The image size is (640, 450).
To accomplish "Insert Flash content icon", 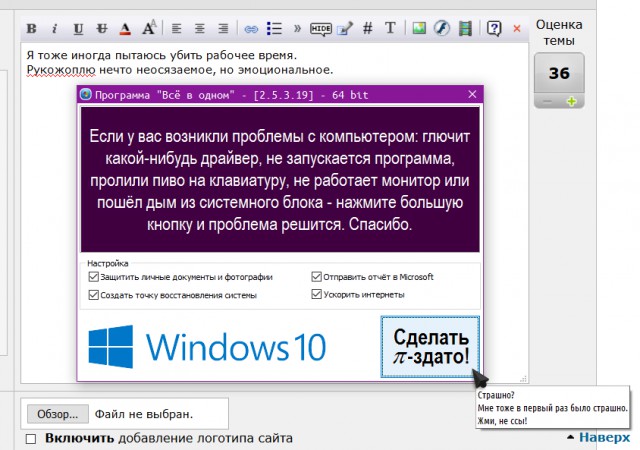I will point(442,28).
